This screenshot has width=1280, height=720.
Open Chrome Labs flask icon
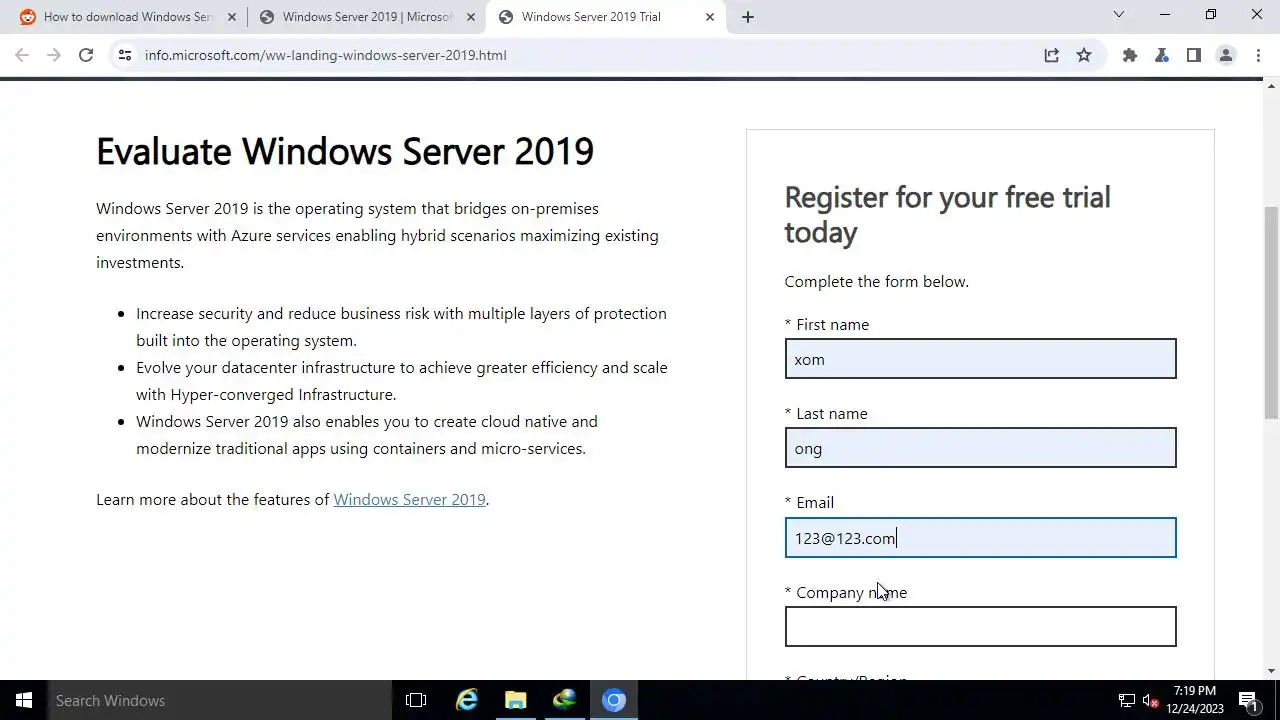[x=1162, y=55]
